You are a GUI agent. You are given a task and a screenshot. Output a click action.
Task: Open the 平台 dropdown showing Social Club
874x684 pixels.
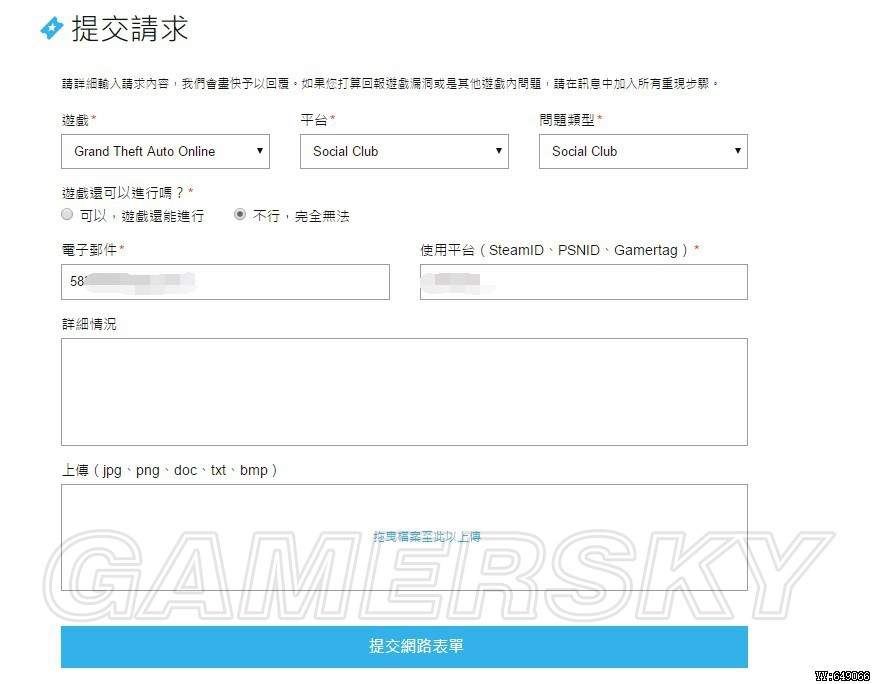point(404,151)
